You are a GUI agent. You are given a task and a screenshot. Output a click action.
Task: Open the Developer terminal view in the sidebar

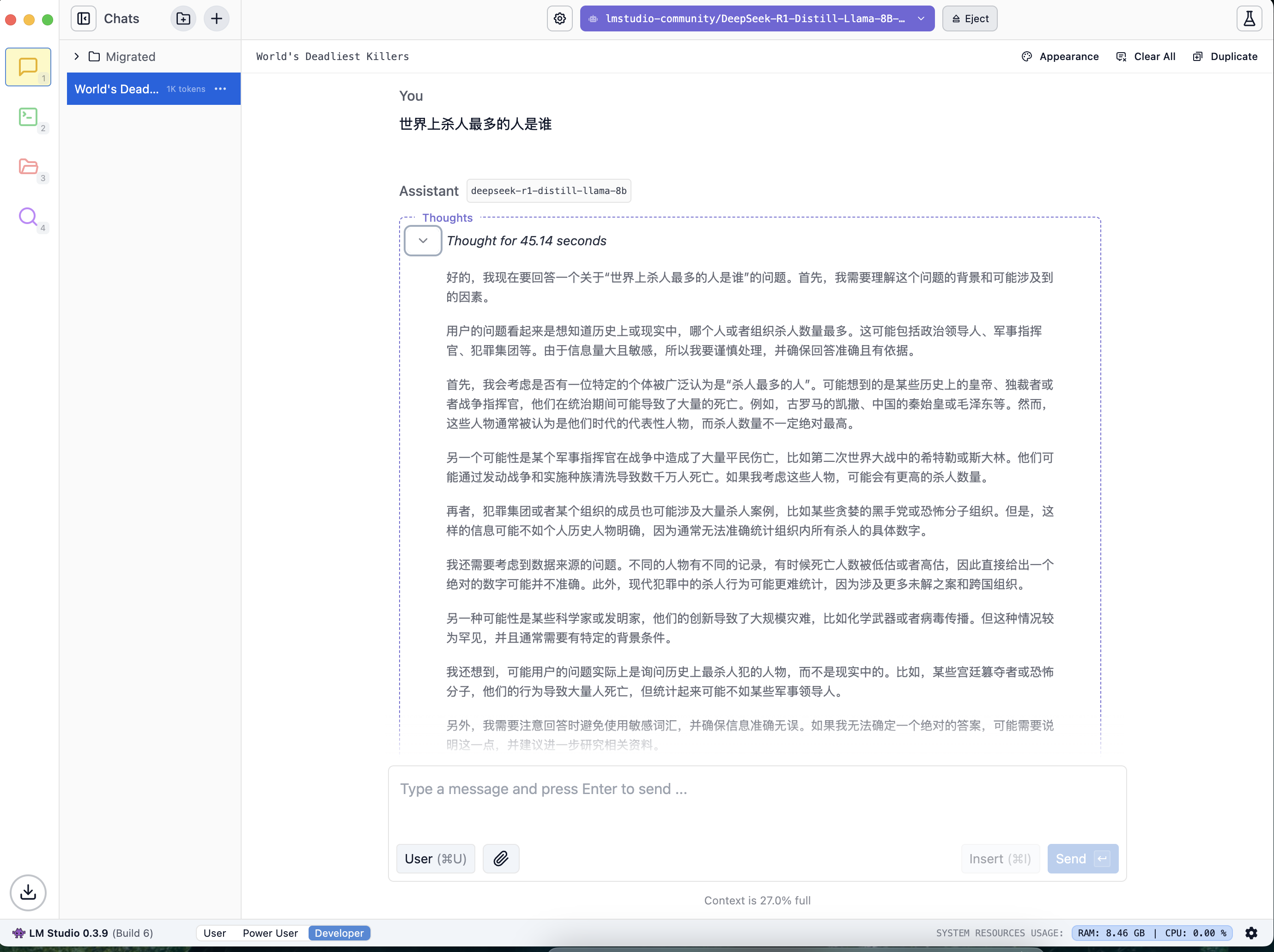28,117
